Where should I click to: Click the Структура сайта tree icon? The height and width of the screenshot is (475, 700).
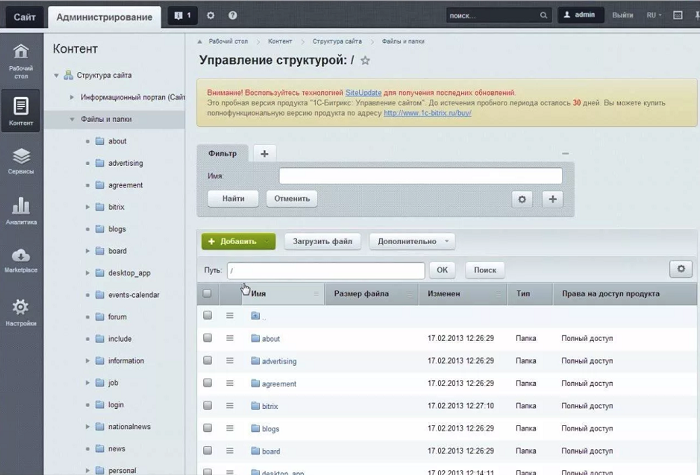click(68, 75)
